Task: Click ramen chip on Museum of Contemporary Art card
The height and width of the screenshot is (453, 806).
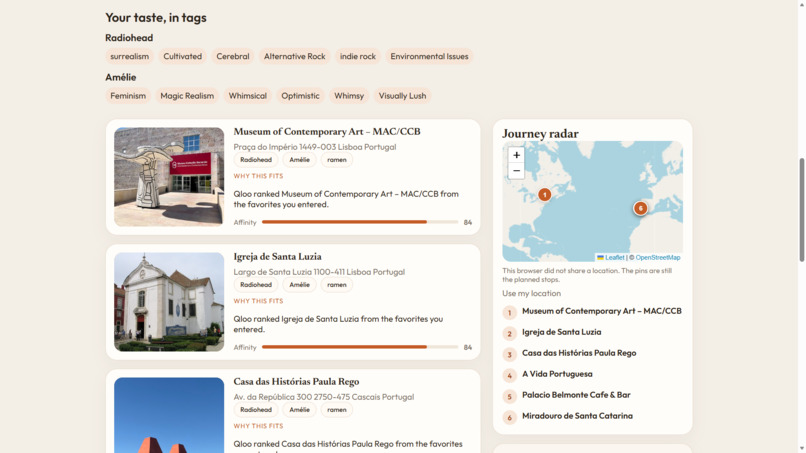Action: tap(337, 160)
